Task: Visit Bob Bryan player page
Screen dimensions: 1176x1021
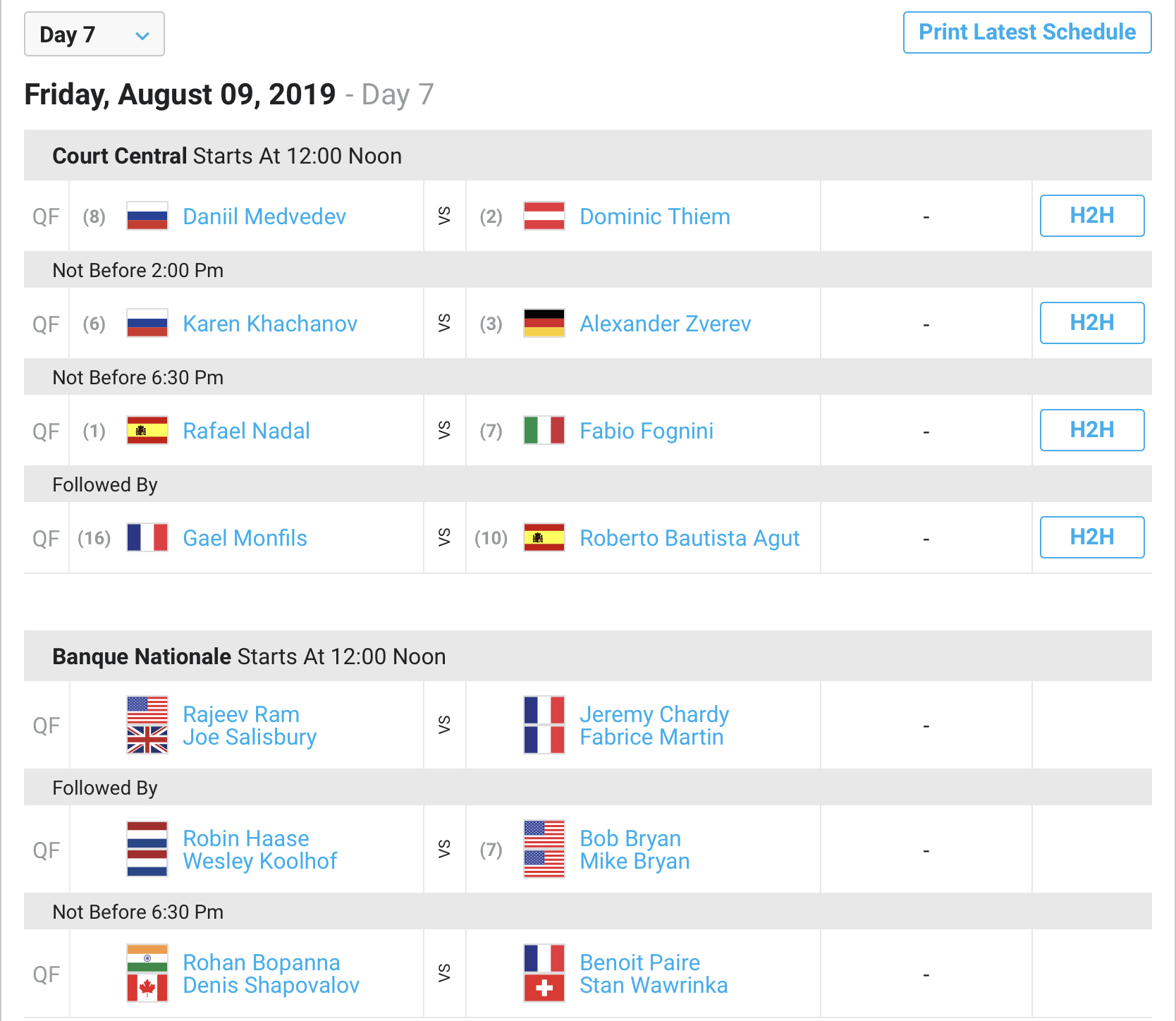Action: (x=630, y=838)
